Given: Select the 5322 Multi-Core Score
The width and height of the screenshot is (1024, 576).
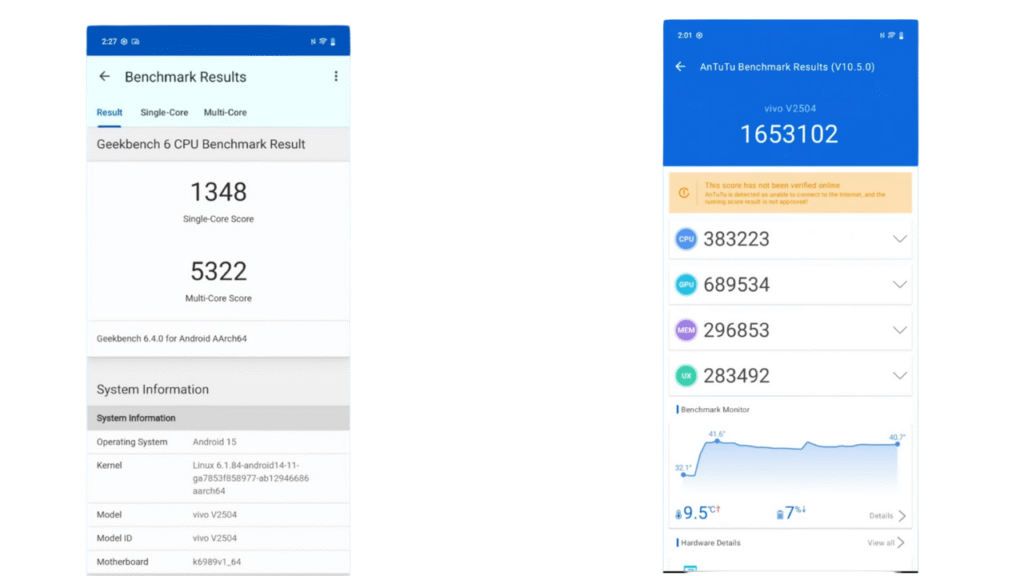Looking at the screenshot, I should pos(218,271).
